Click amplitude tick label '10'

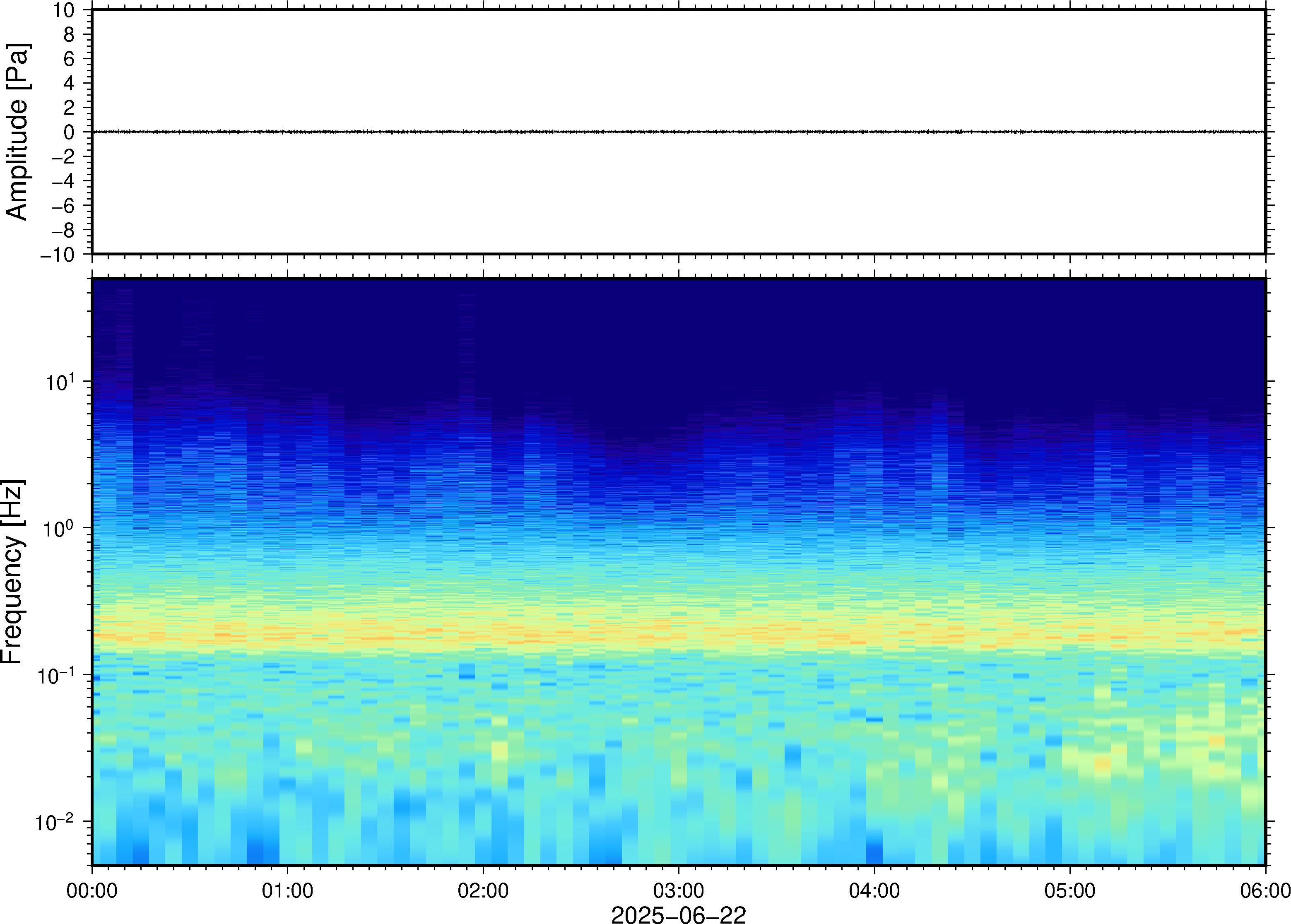pyautogui.click(x=64, y=10)
